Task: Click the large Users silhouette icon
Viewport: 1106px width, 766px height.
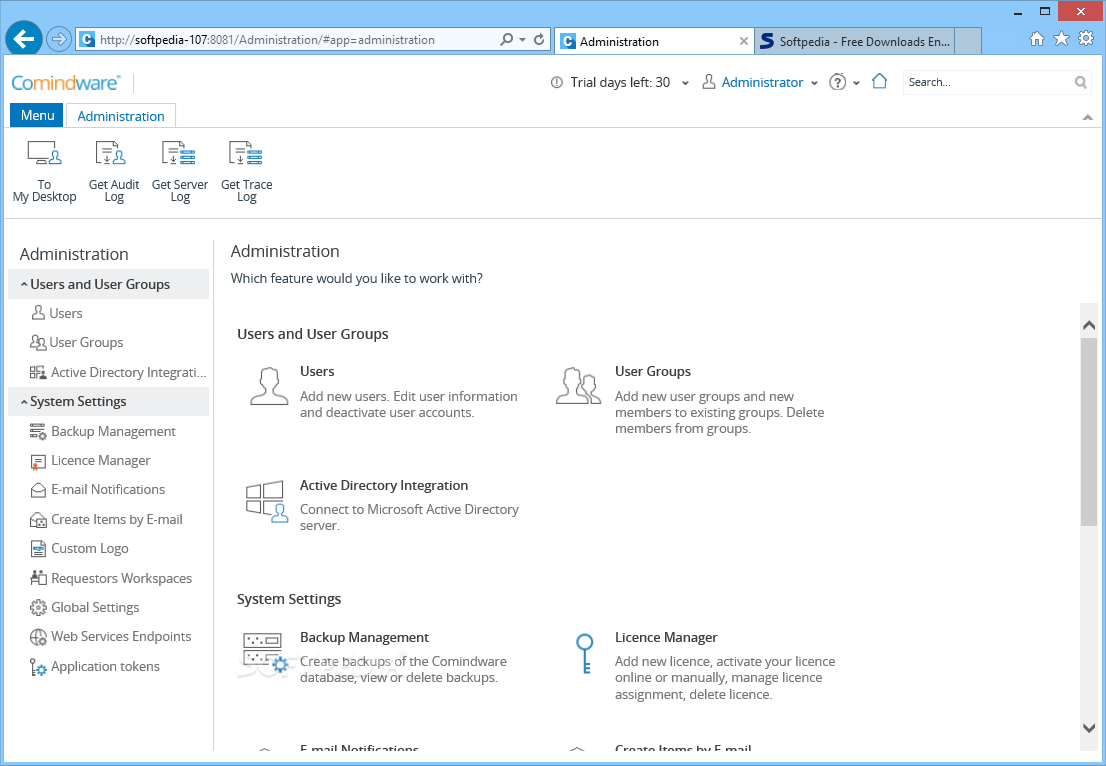Action: (269, 386)
